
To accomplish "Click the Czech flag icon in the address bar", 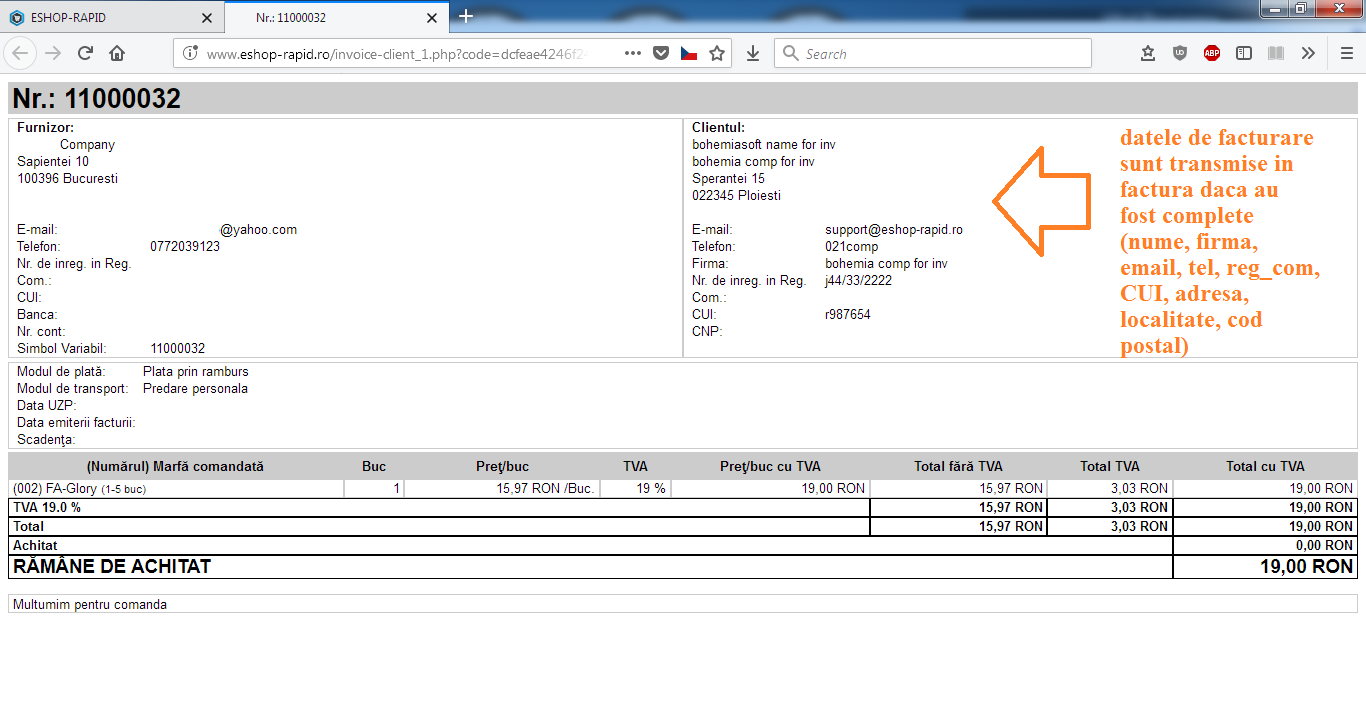I will pyautogui.click(x=689, y=53).
